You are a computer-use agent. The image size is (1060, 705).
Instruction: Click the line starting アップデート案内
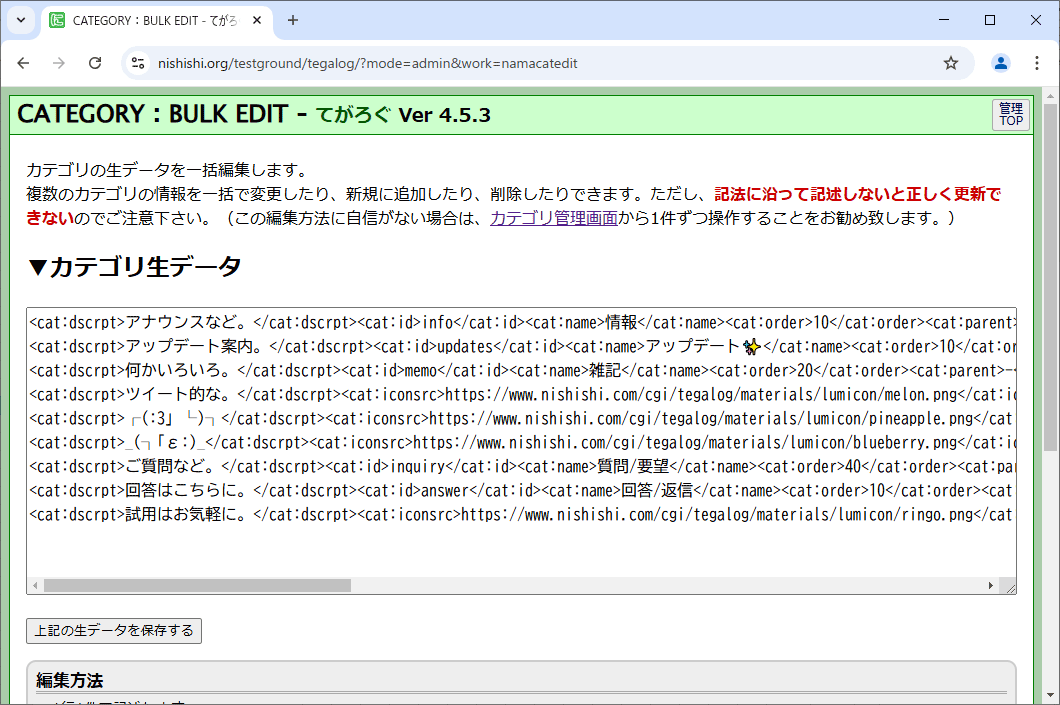coord(523,347)
